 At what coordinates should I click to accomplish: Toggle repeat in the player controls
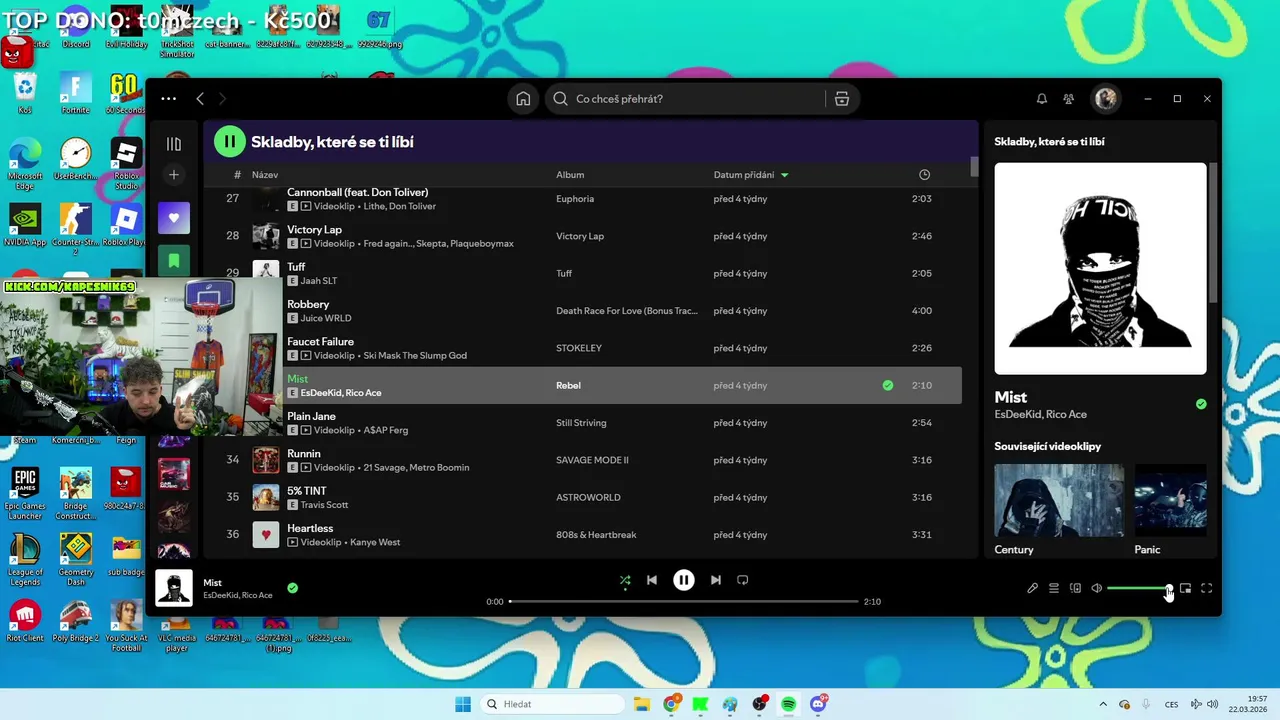742,580
